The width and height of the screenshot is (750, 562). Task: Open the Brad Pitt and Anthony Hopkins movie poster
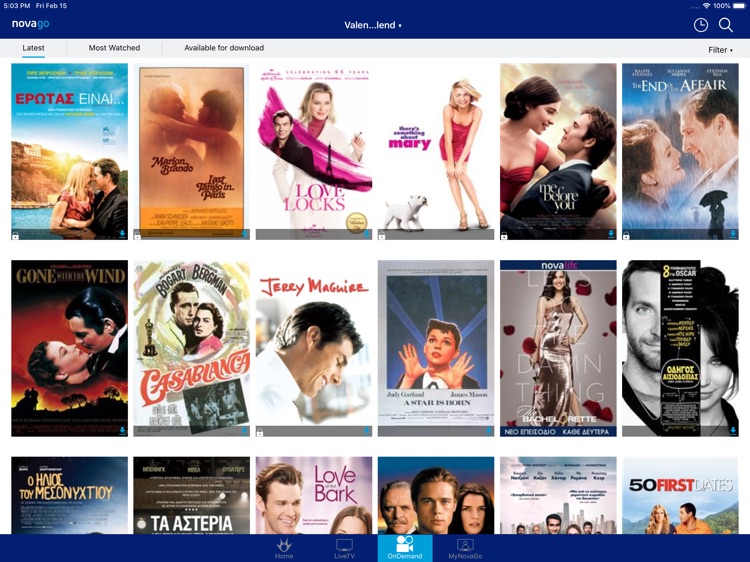[436, 496]
